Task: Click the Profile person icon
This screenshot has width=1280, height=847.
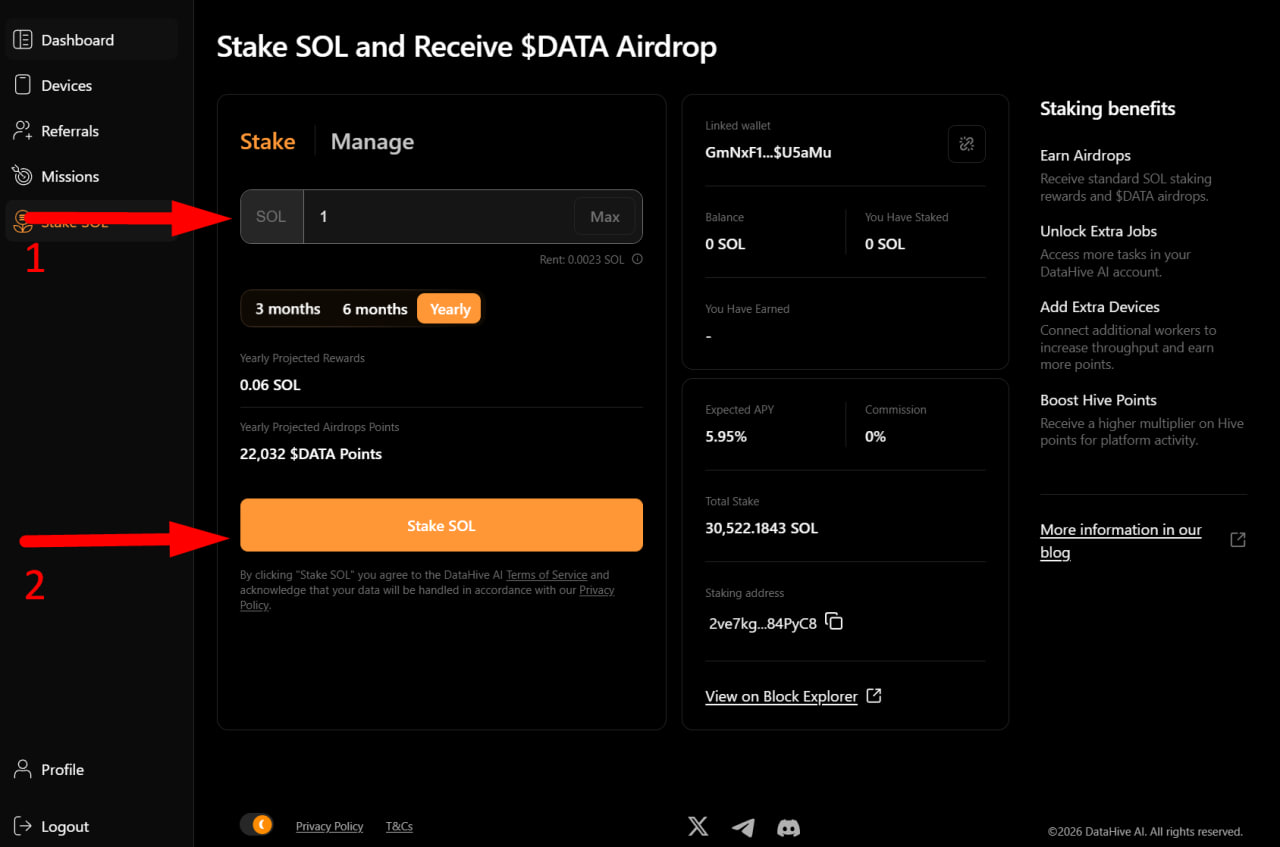Action: tap(22, 769)
